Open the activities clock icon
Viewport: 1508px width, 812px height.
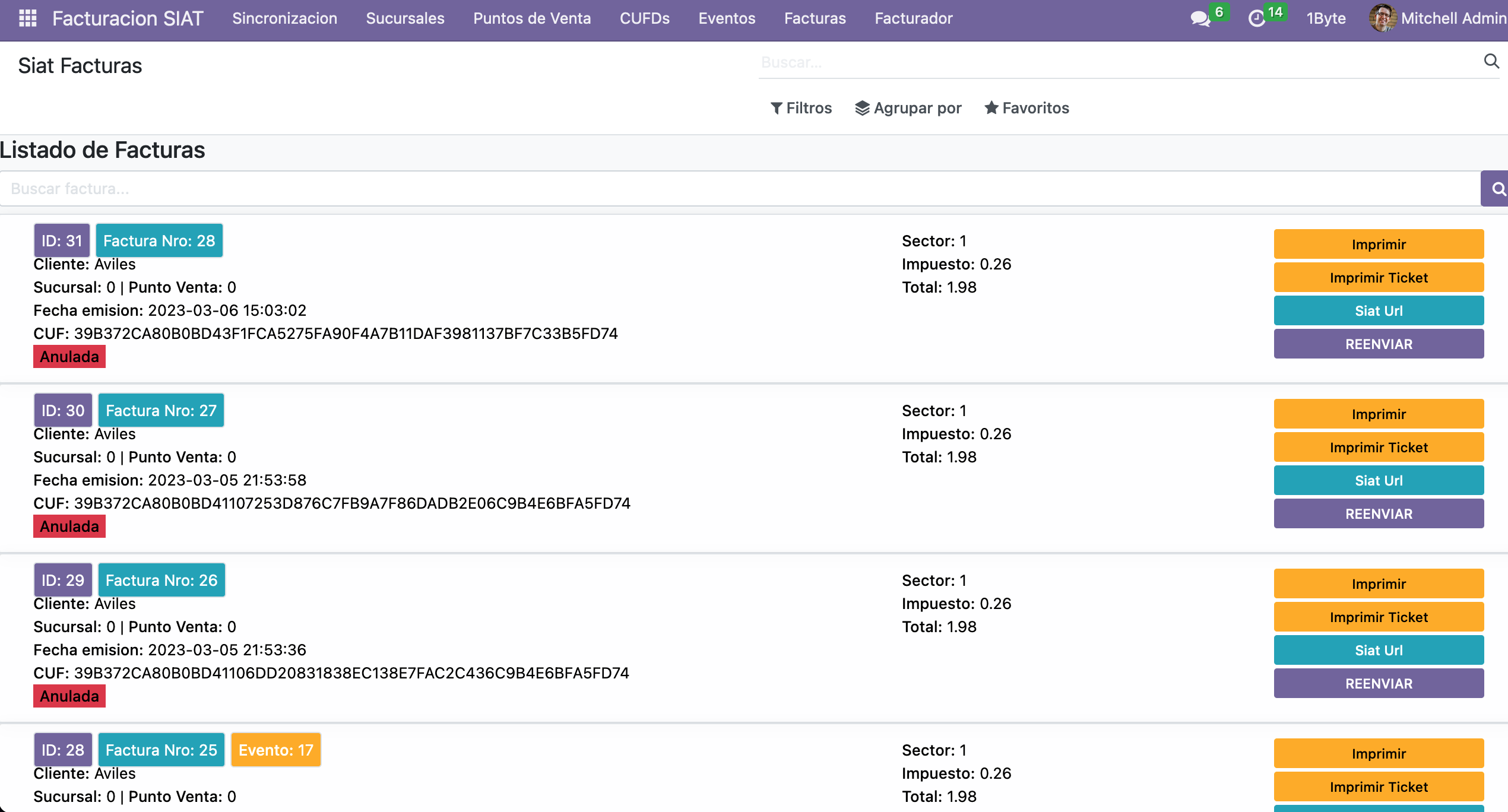pos(1256,18)
